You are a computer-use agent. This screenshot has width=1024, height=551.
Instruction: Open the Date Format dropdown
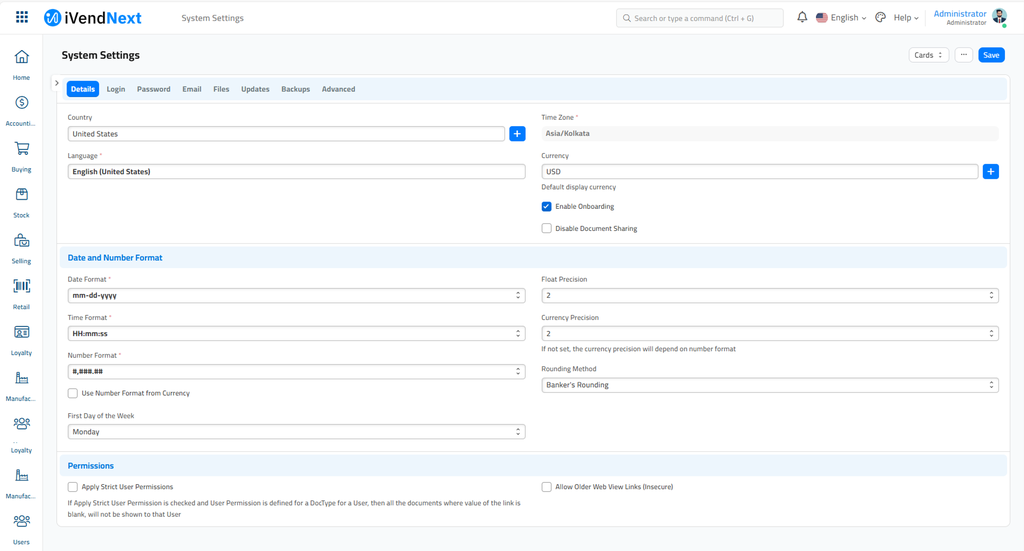click(296, 296)
